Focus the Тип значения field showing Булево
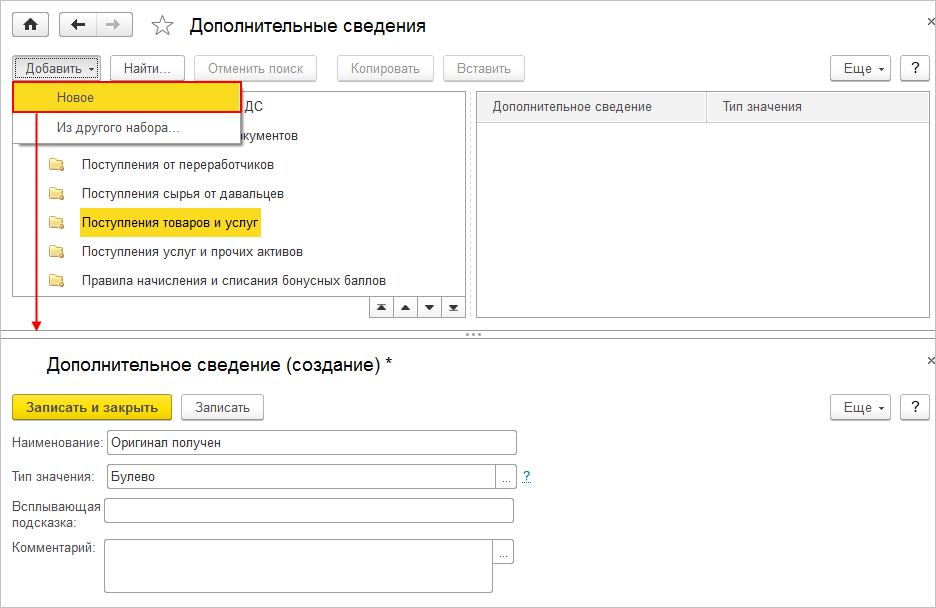Screen dimensions: 936x608 301,477
